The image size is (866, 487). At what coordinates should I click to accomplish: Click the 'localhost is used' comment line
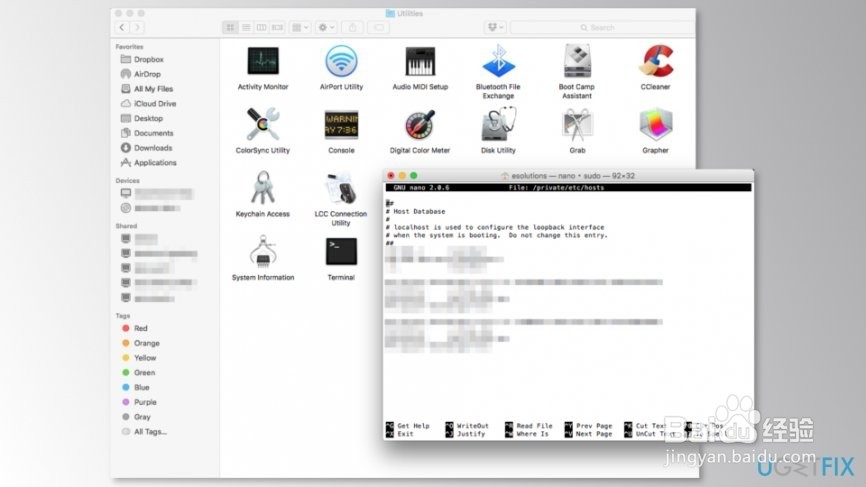click(495, 227)
